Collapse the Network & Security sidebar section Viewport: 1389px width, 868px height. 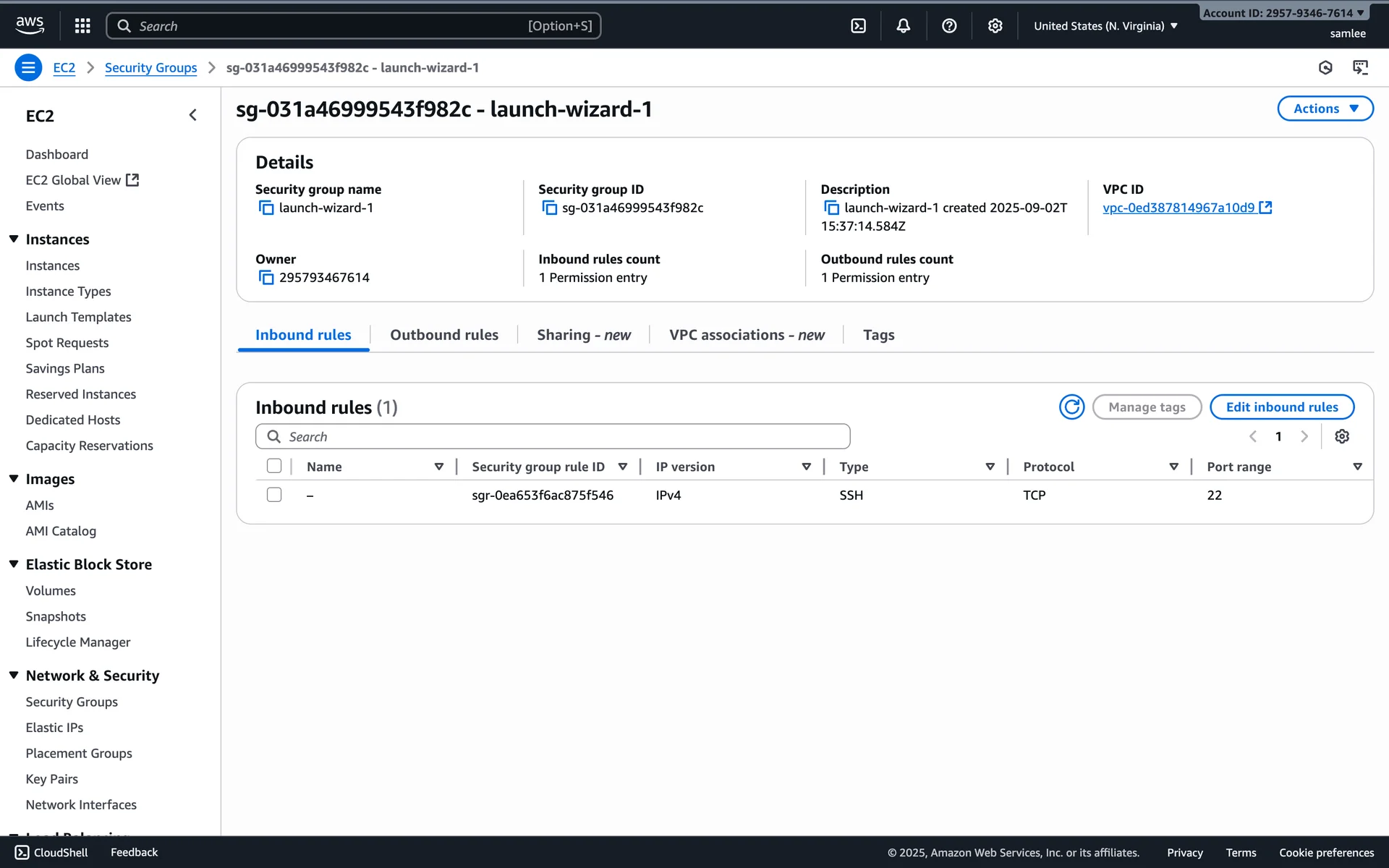point(14,676)
